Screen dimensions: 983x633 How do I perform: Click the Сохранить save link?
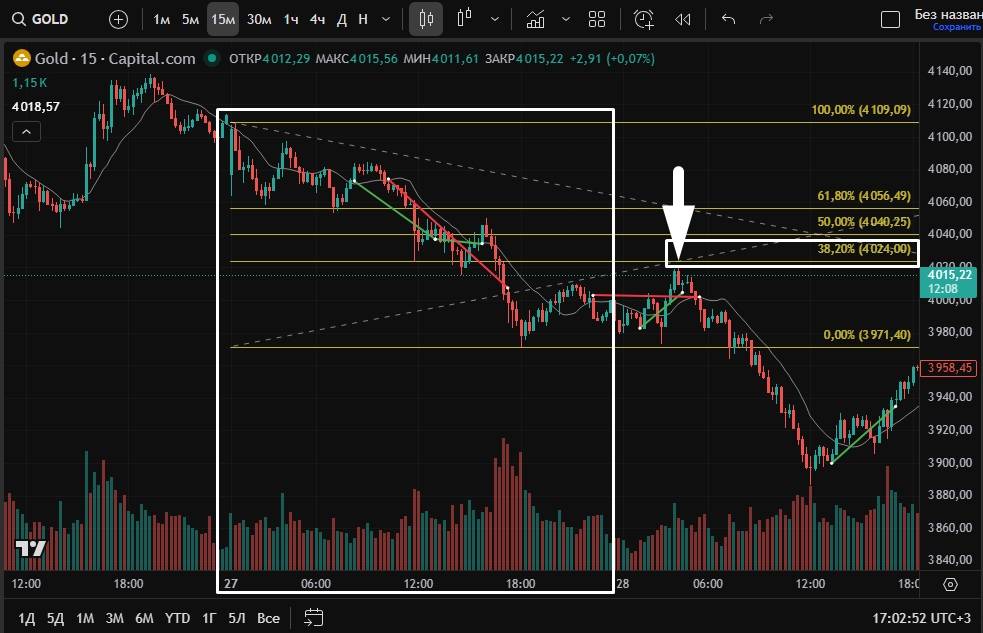pos(956,27)
